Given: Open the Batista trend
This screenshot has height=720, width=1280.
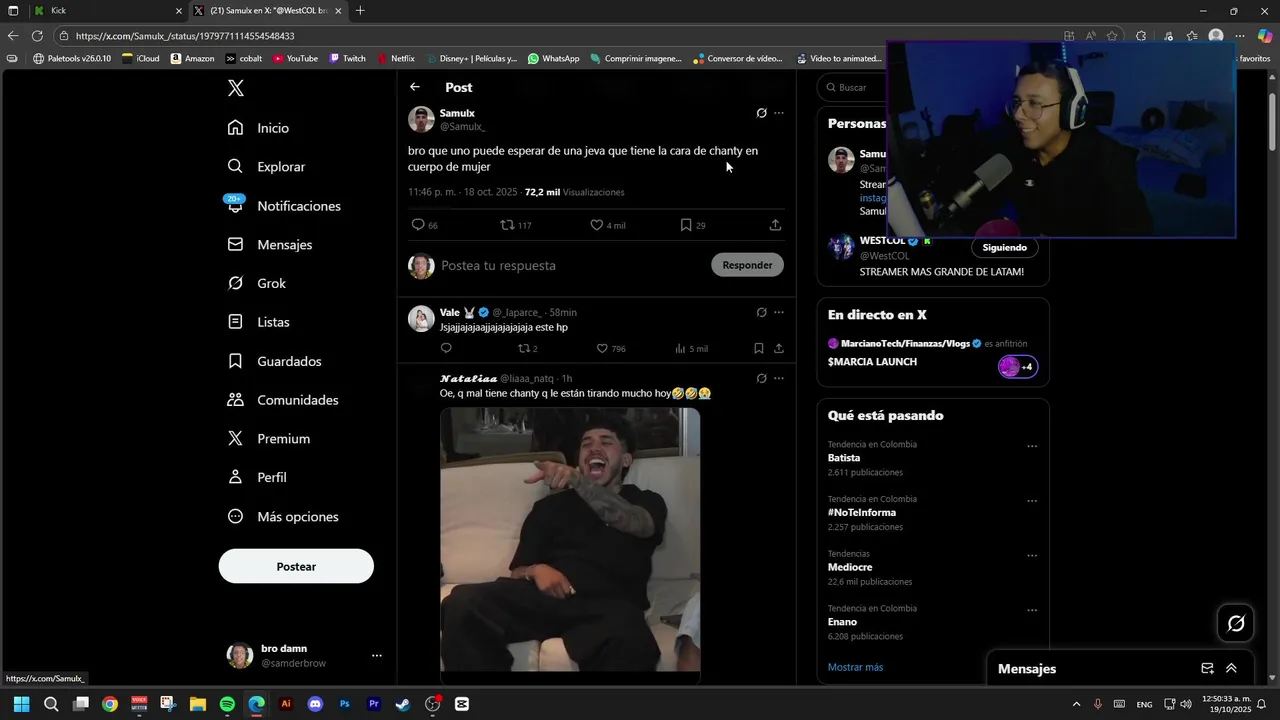Looking at the screenshot, I should pos(844,458).
